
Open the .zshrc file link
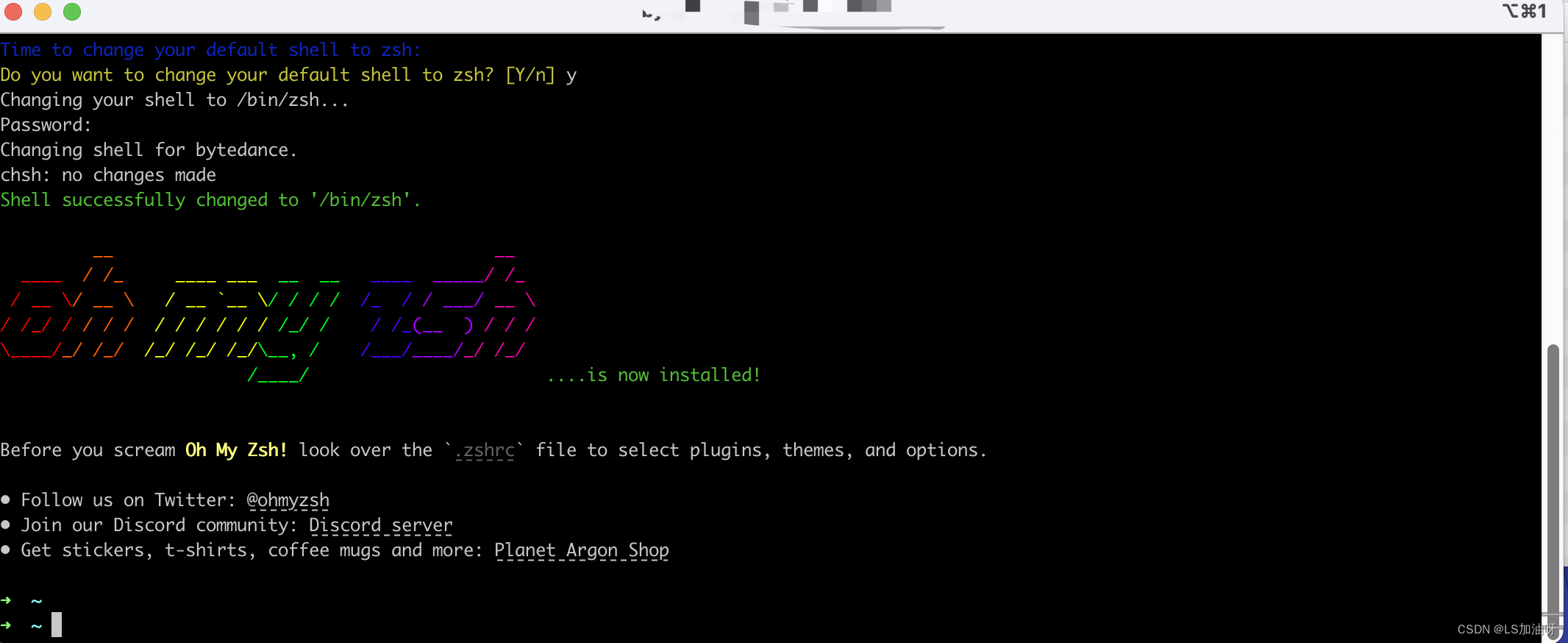point(485,450)
